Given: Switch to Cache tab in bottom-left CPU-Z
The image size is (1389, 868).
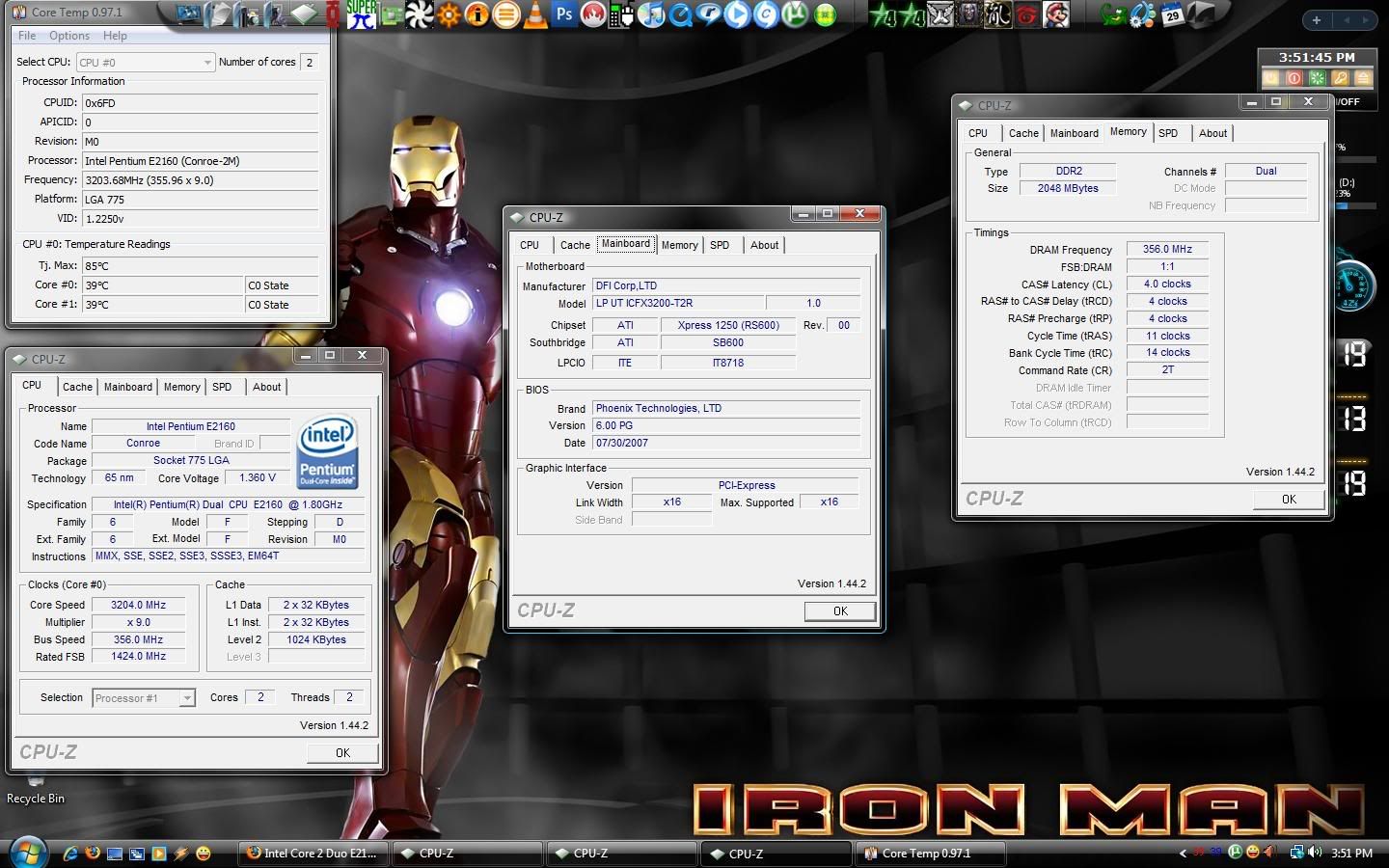Looking at the screenshot, I should click(77, 387).
